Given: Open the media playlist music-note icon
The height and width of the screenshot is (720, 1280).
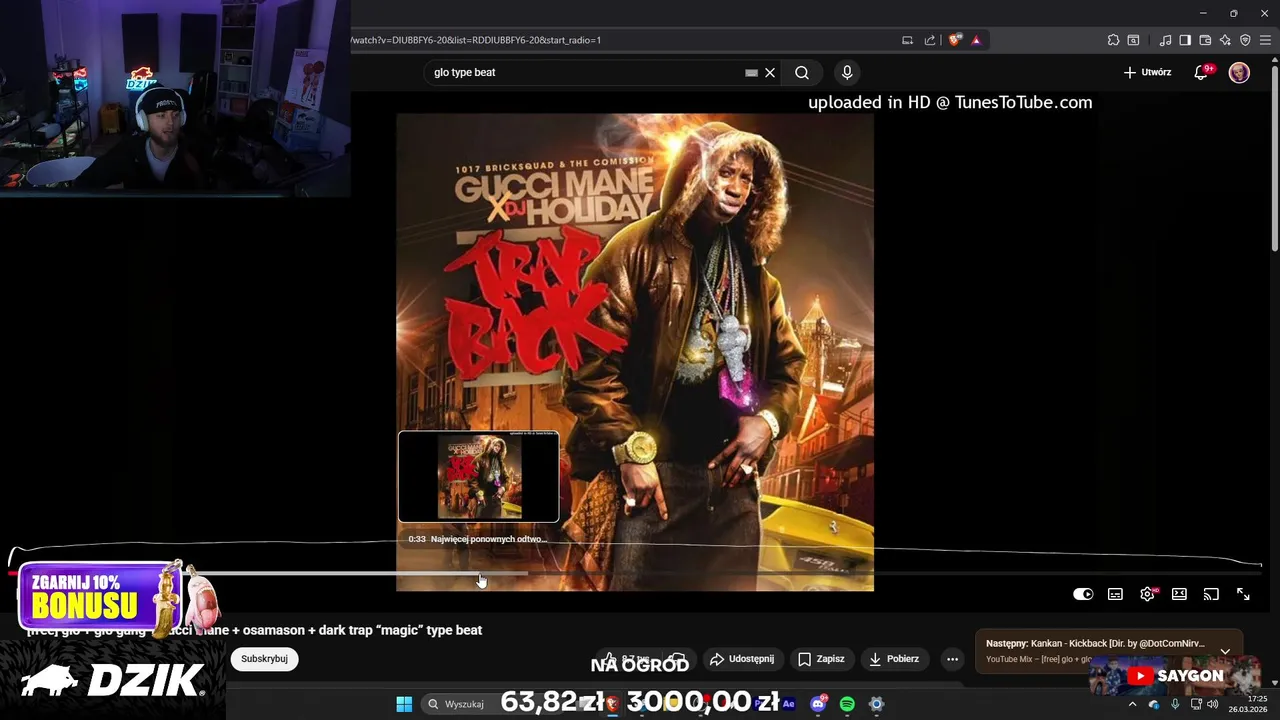Looking at the screenshot, I should [1165, 40].
